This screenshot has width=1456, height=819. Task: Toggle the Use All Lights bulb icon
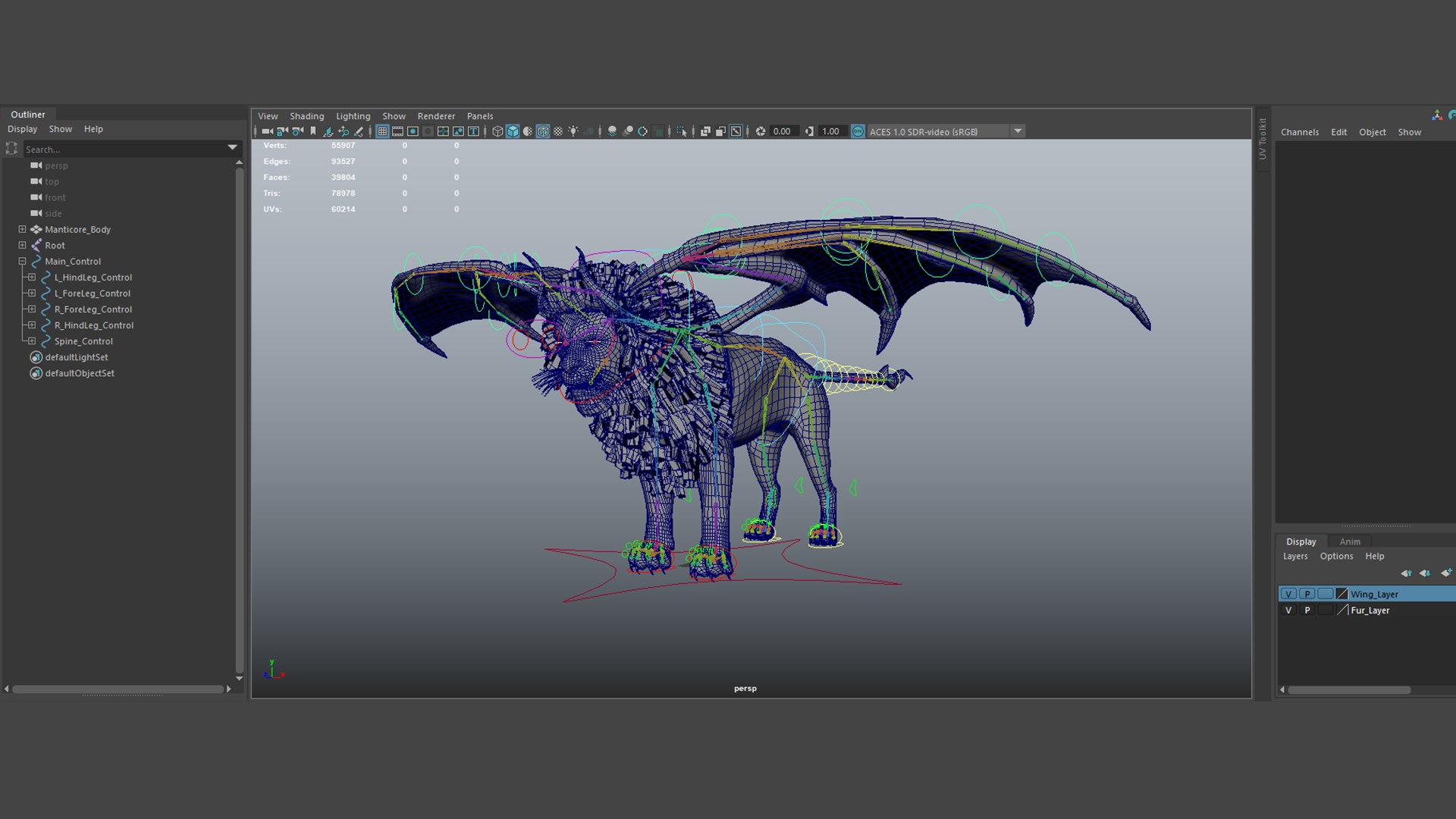tap(573, 131)
